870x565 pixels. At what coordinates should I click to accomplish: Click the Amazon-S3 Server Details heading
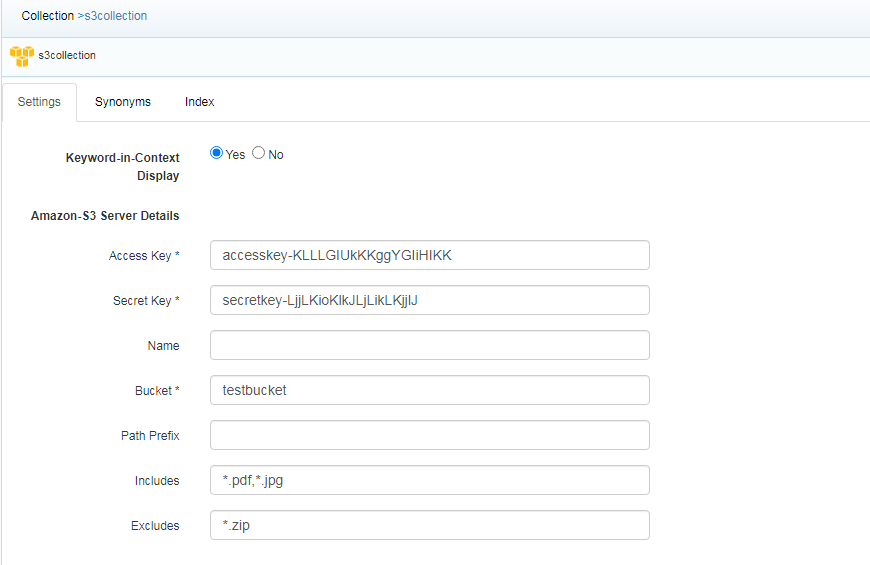(105, 216)
